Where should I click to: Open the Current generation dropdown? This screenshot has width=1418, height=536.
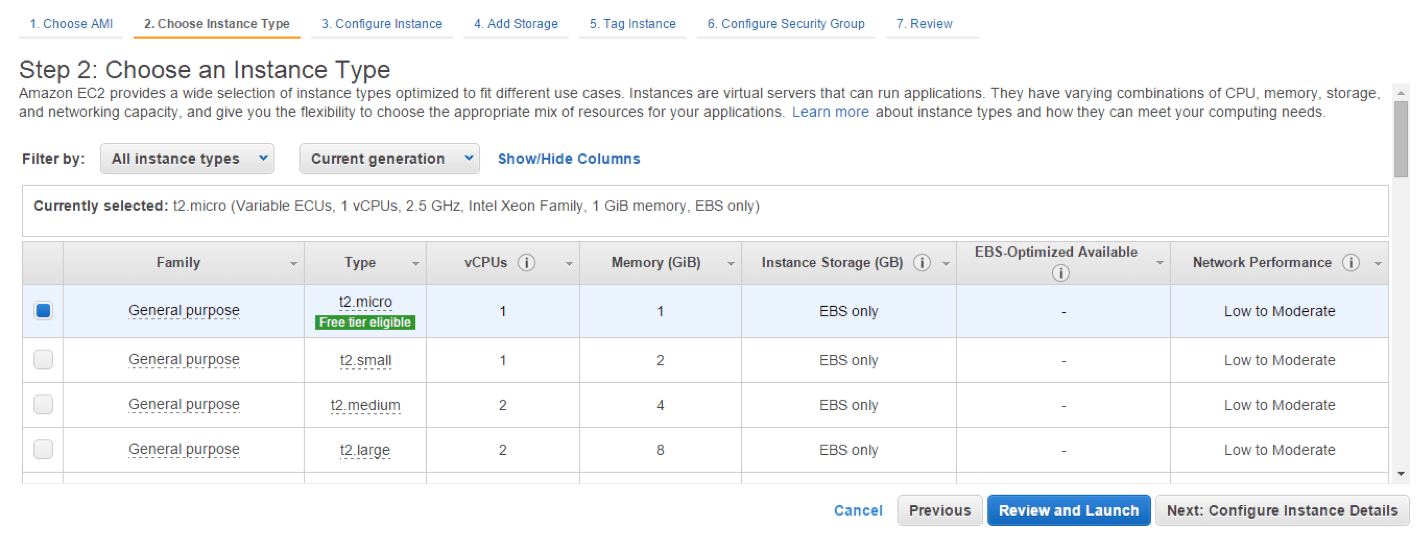389,159
